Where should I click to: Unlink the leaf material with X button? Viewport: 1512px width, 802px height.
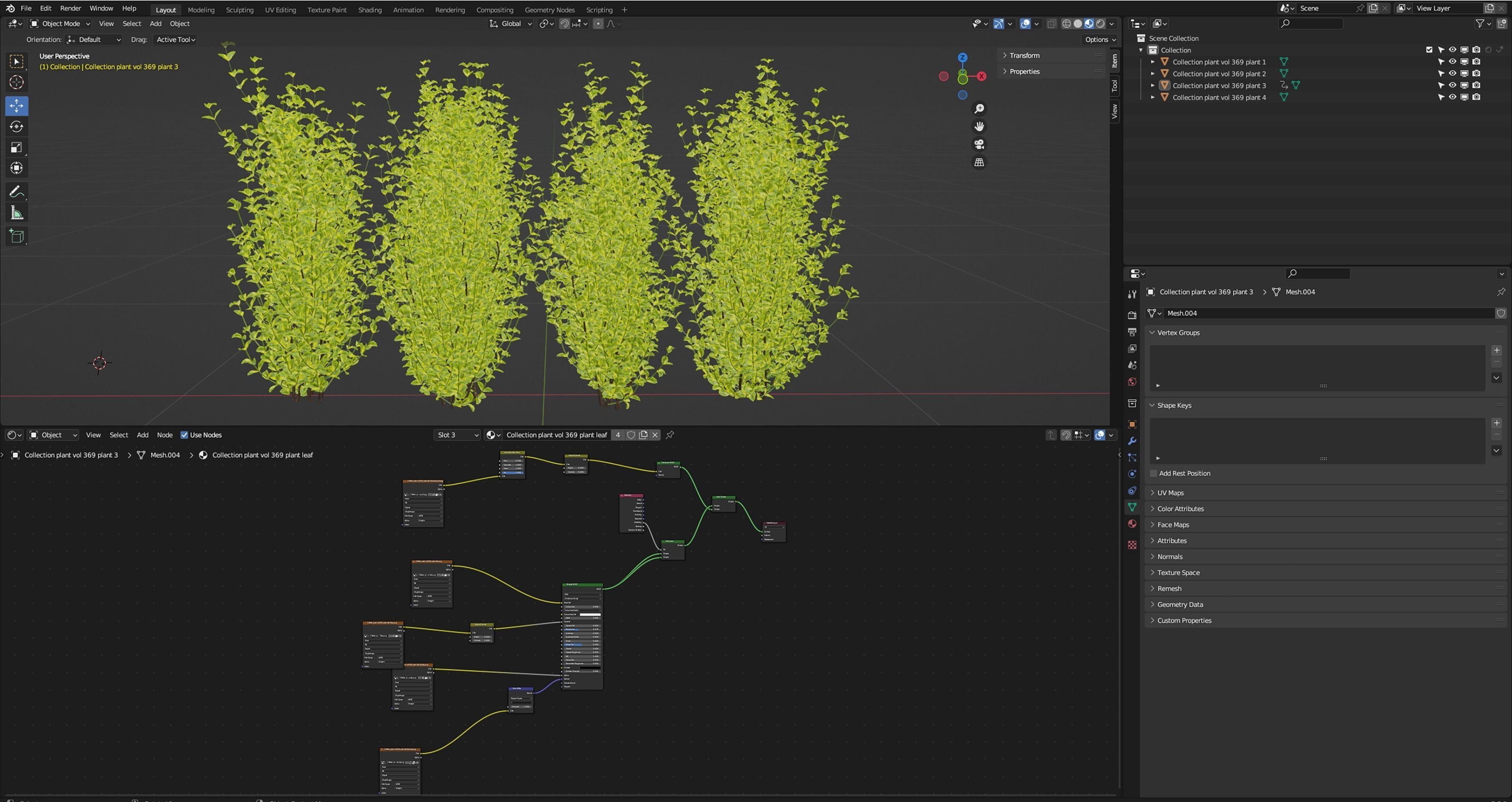(655, 435)
